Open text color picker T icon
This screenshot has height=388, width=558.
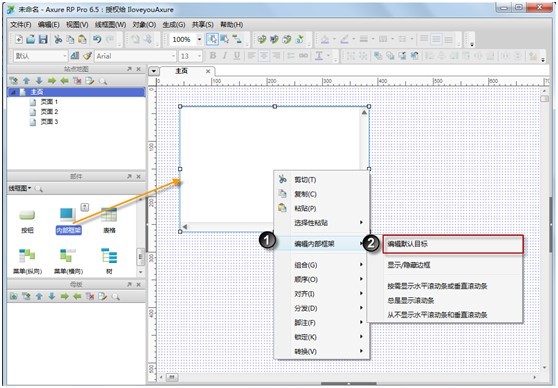click(x=319, y=56)
